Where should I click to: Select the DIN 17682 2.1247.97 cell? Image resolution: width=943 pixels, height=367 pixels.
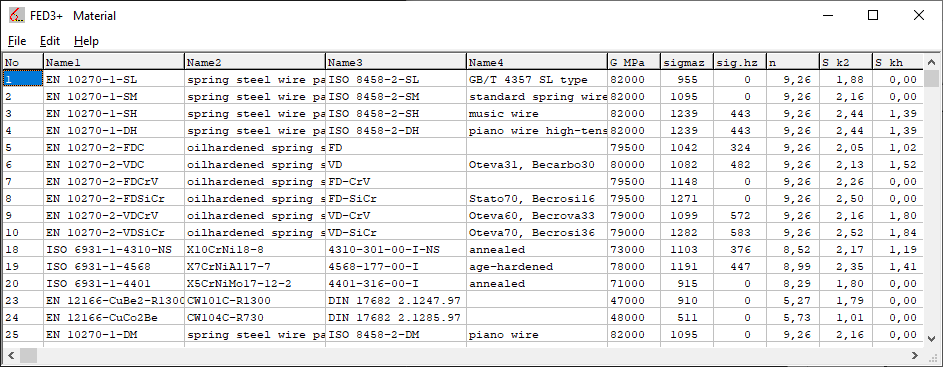pos(396,300)
